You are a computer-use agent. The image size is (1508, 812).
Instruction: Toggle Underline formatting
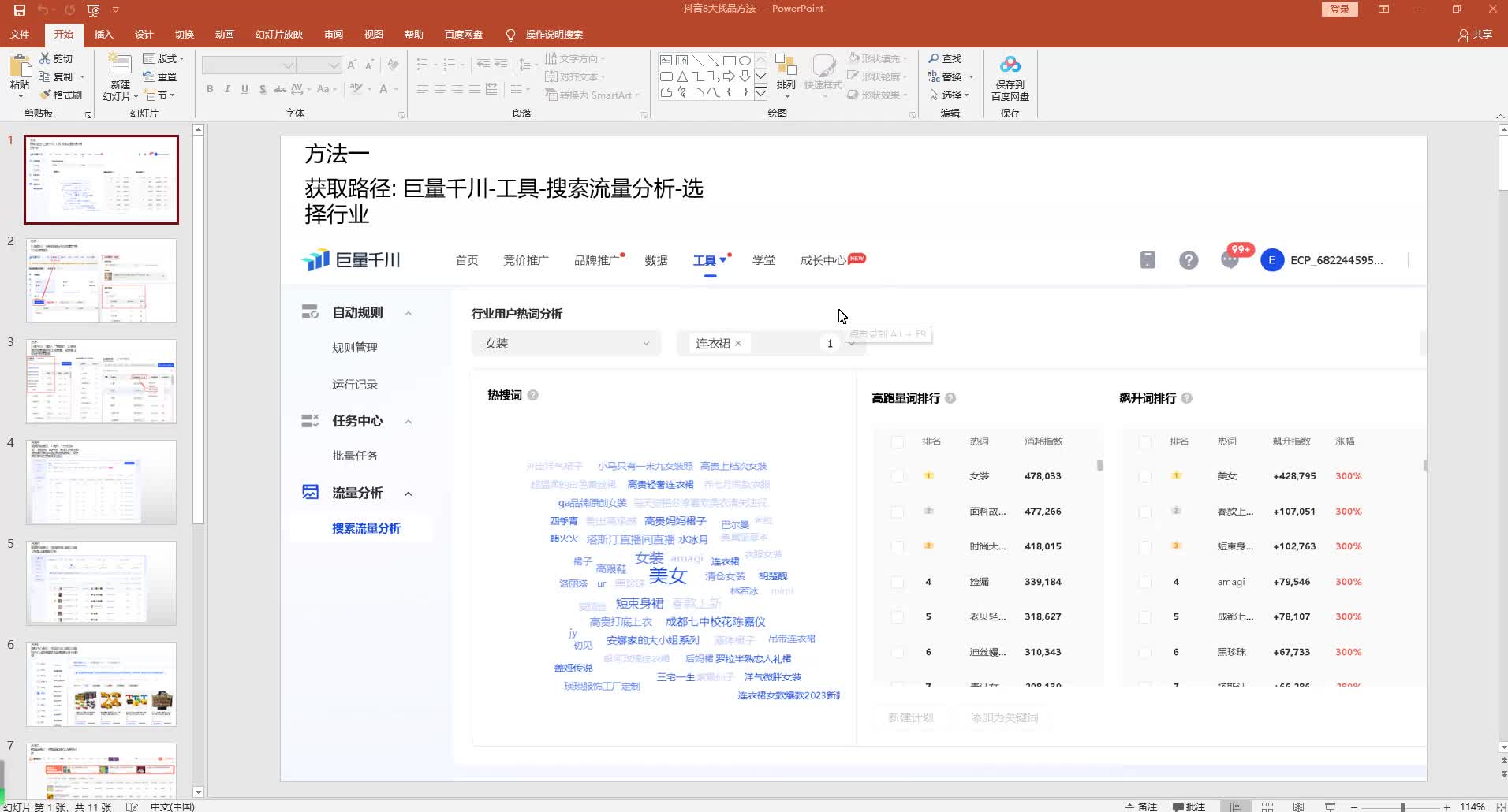244,89
